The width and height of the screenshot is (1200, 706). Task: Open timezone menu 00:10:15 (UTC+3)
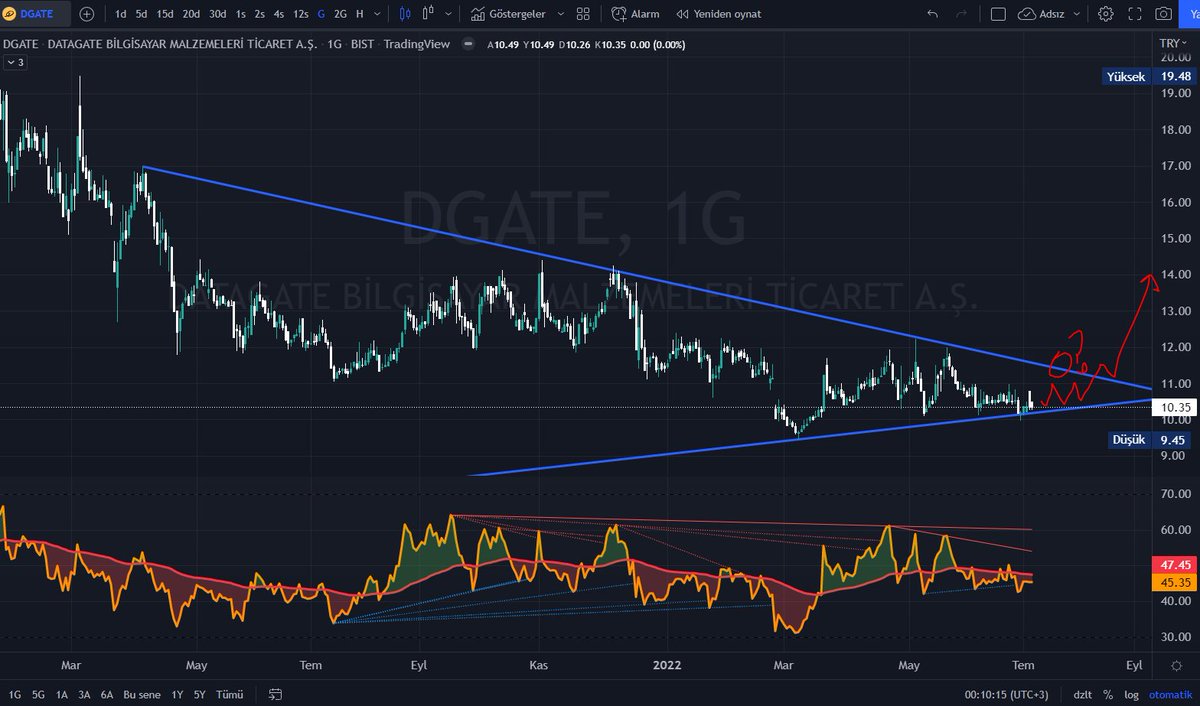pos(1007,694)
